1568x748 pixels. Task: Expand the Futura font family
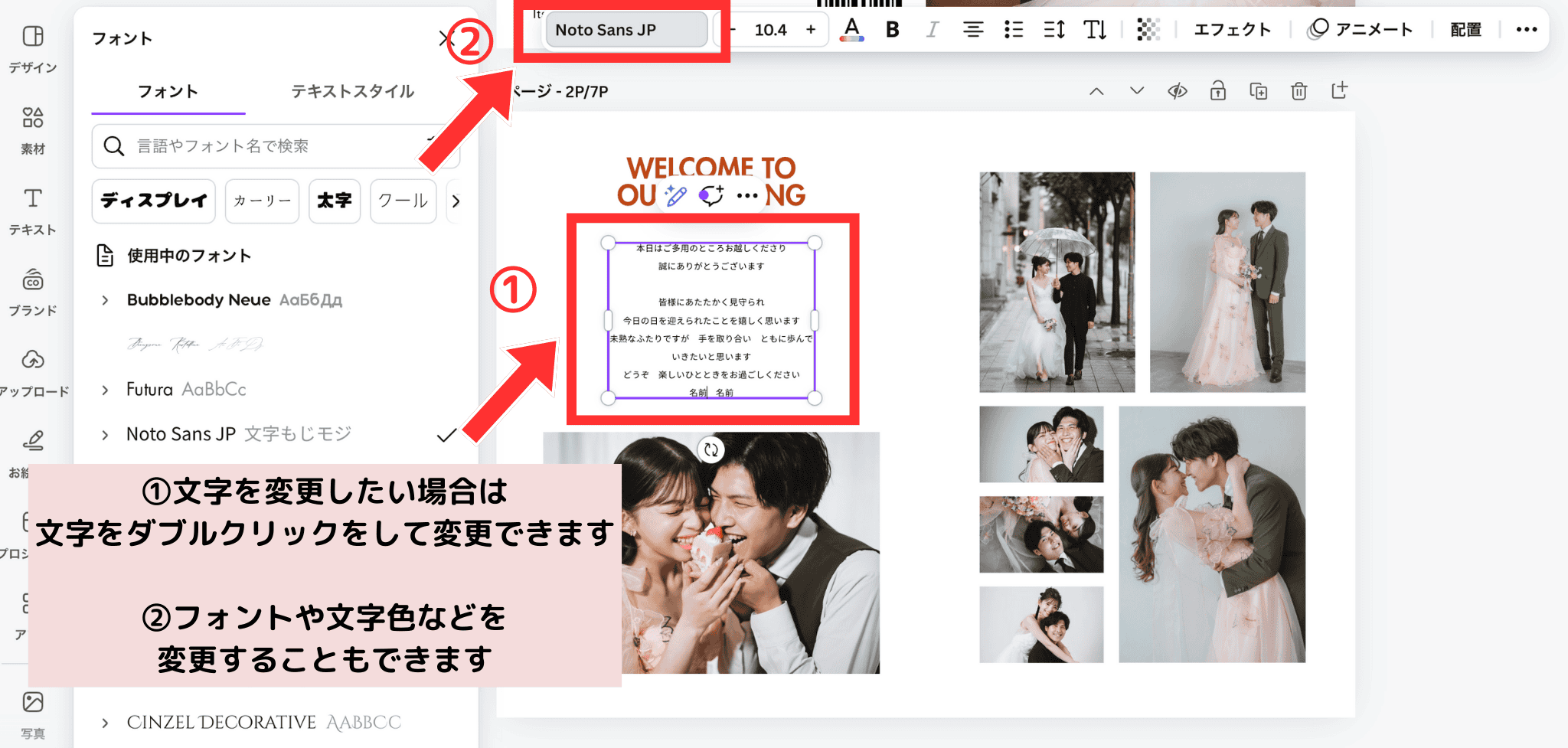click(x=106, y=390)
